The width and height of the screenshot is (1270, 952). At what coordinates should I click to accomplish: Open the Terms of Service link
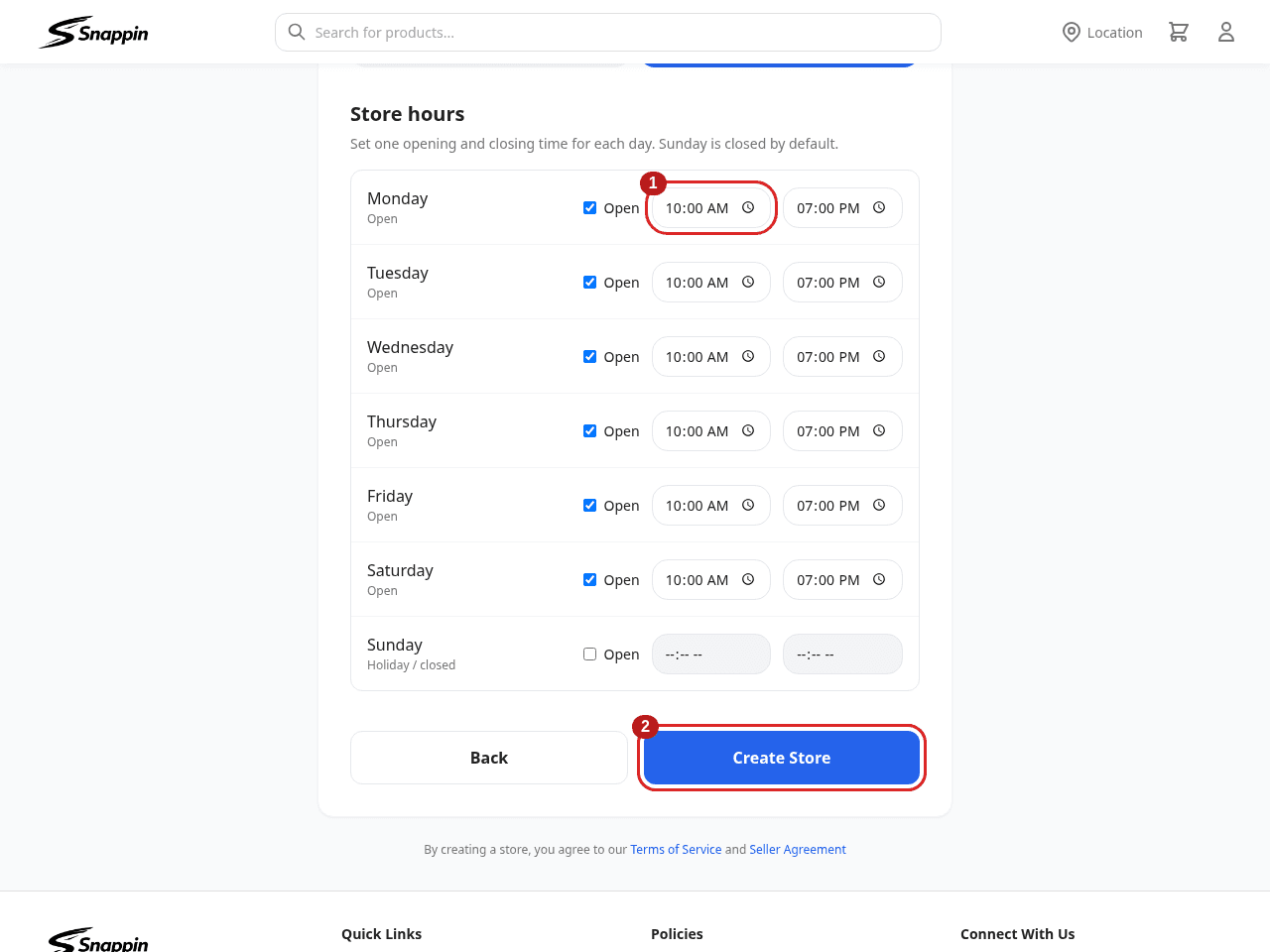[676, 850]
